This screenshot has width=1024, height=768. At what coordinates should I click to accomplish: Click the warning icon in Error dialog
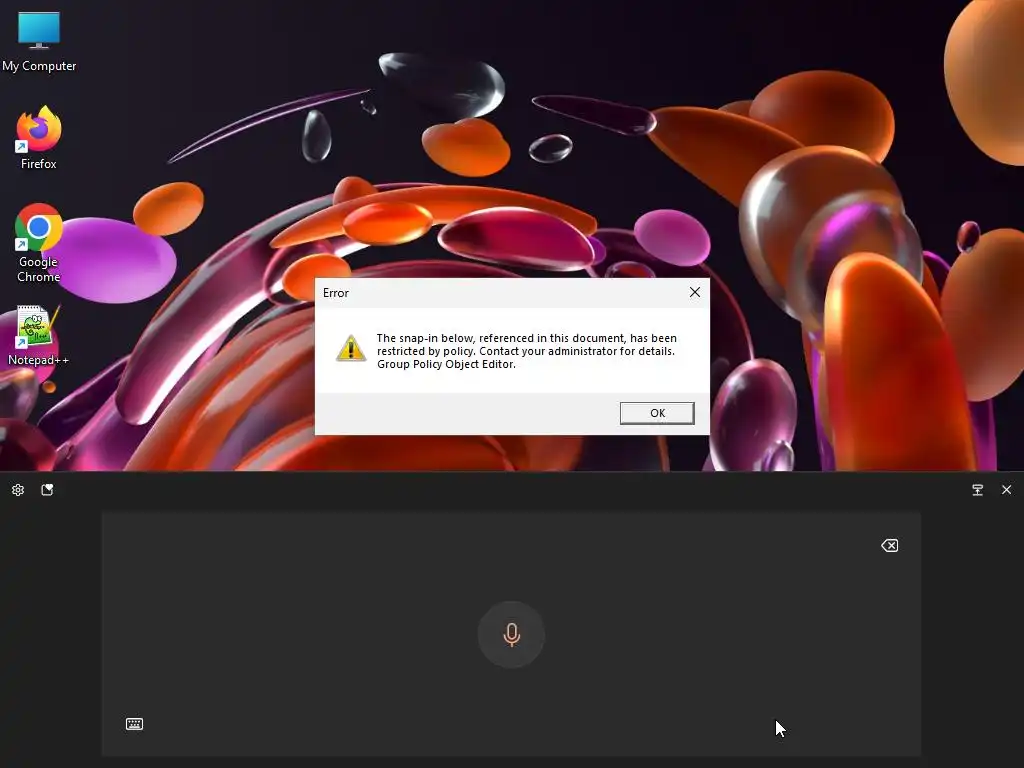coord(351,348)
